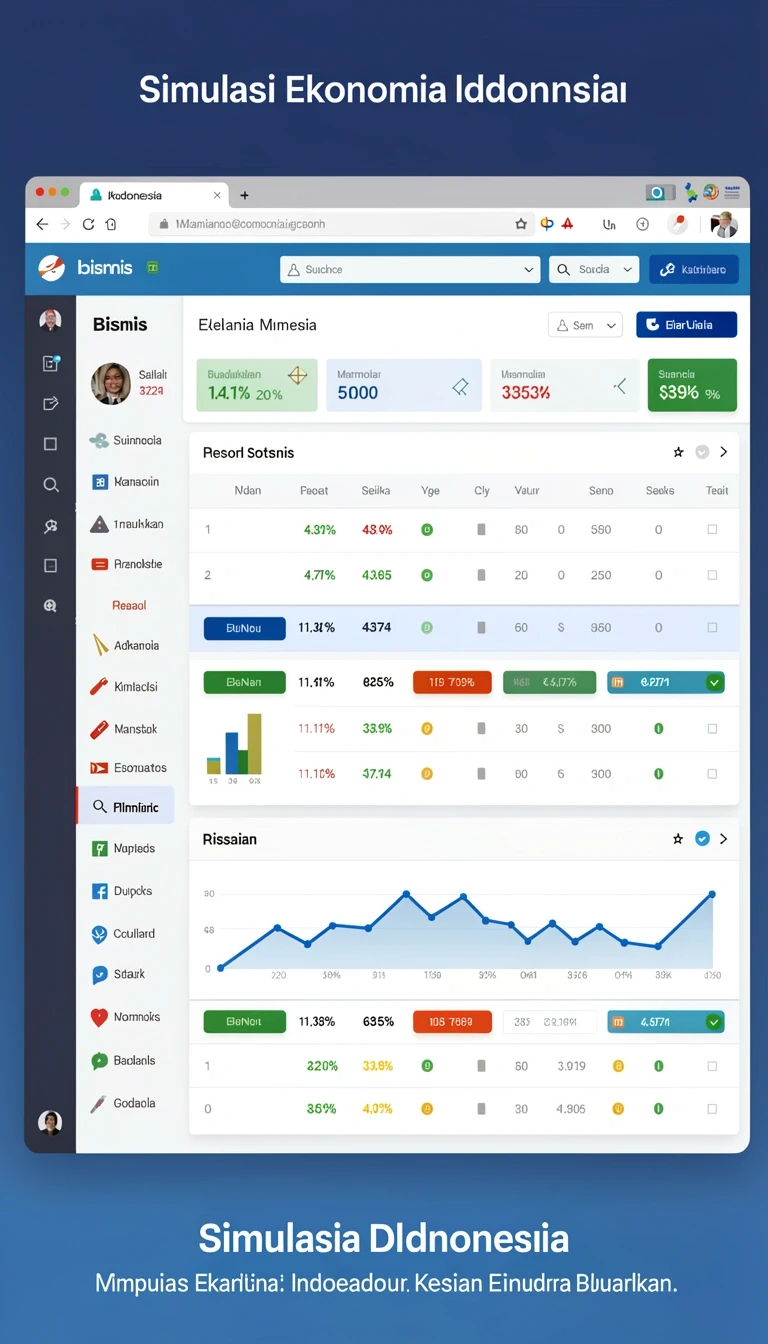
Task: Expand Resorl Sotsnis panel chevron
Action: pos(724,452)
